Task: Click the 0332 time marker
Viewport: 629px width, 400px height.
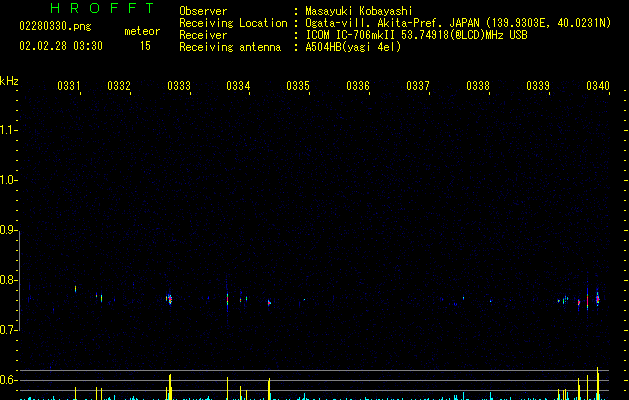Action: (119, 86)
